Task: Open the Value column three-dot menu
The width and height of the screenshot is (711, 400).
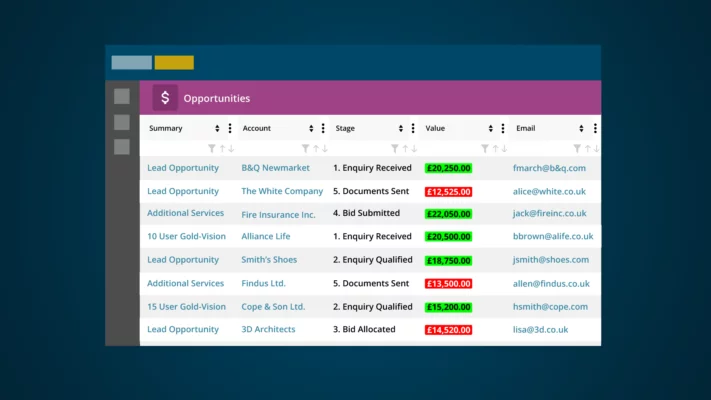Action: coord(502,128)
